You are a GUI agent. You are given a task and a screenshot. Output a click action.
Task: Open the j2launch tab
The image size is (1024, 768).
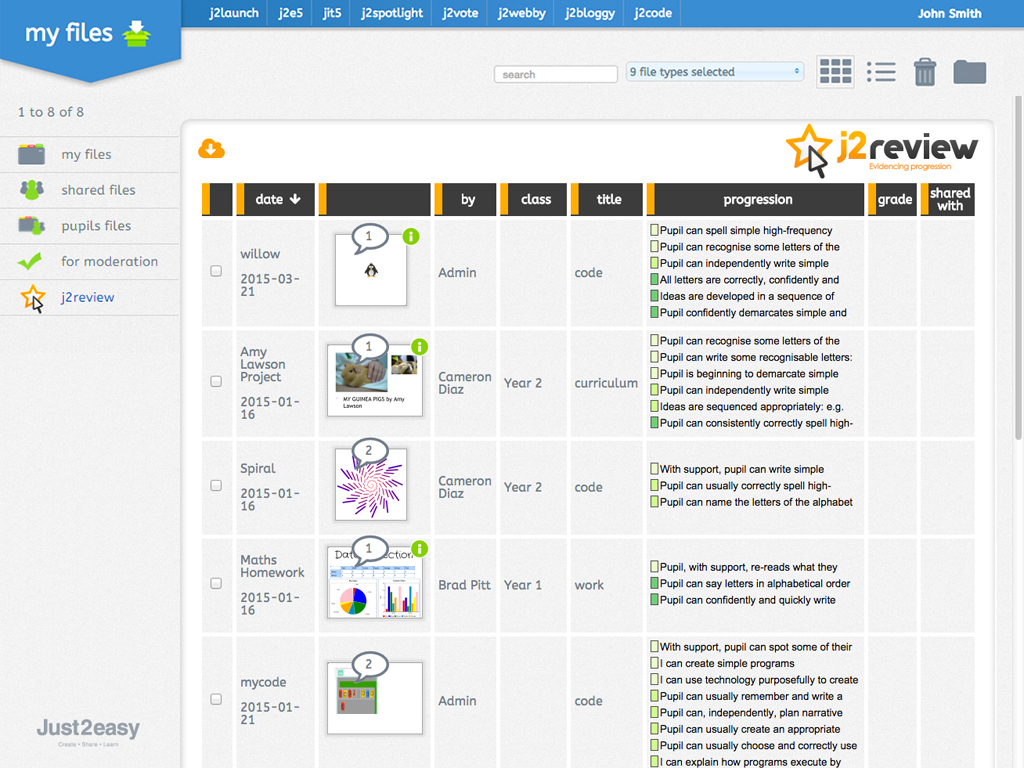coord(234,13)
